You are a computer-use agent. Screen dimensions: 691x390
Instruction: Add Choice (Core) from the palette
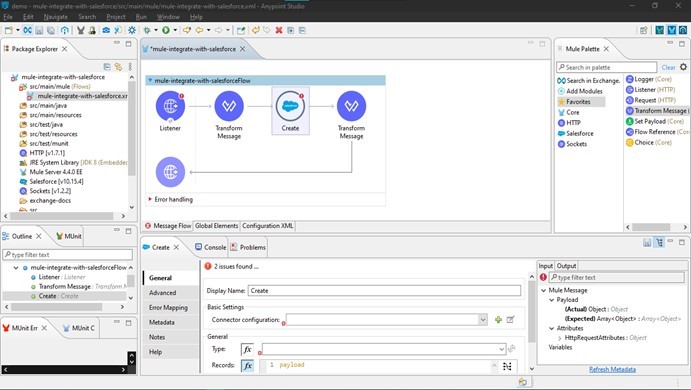click(648, 142)
